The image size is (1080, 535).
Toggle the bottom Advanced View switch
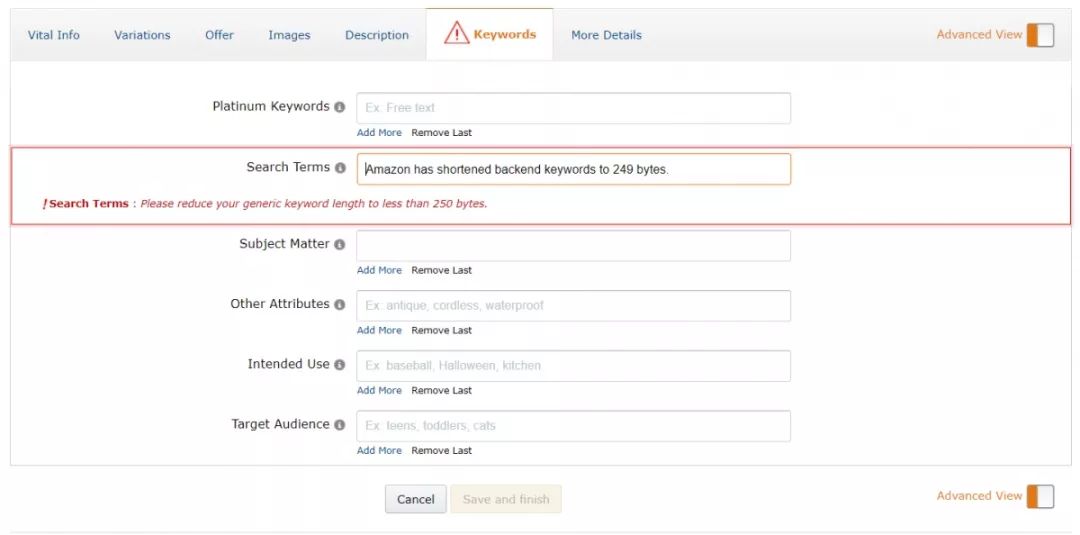pos(1040,496)
